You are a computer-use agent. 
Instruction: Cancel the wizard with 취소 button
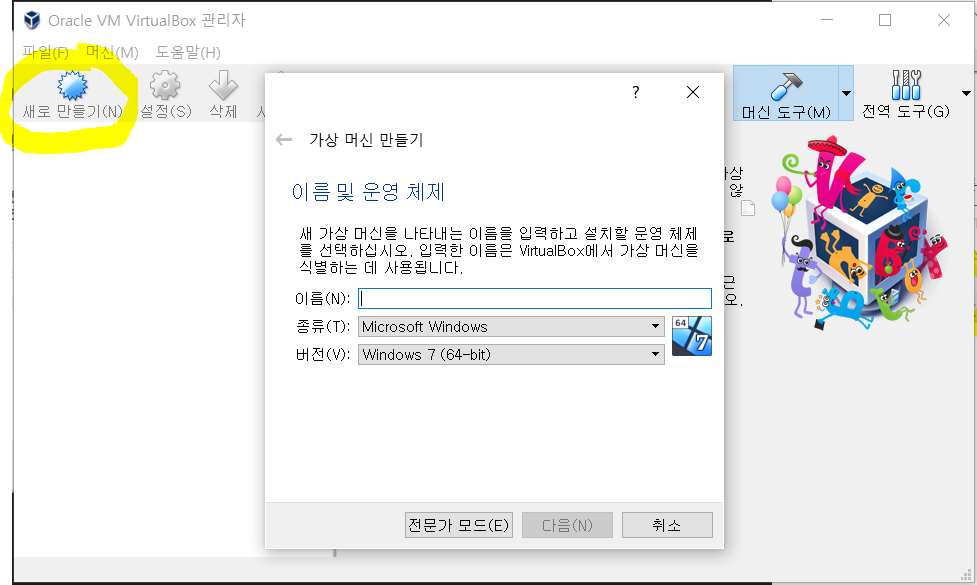(667, 525)
